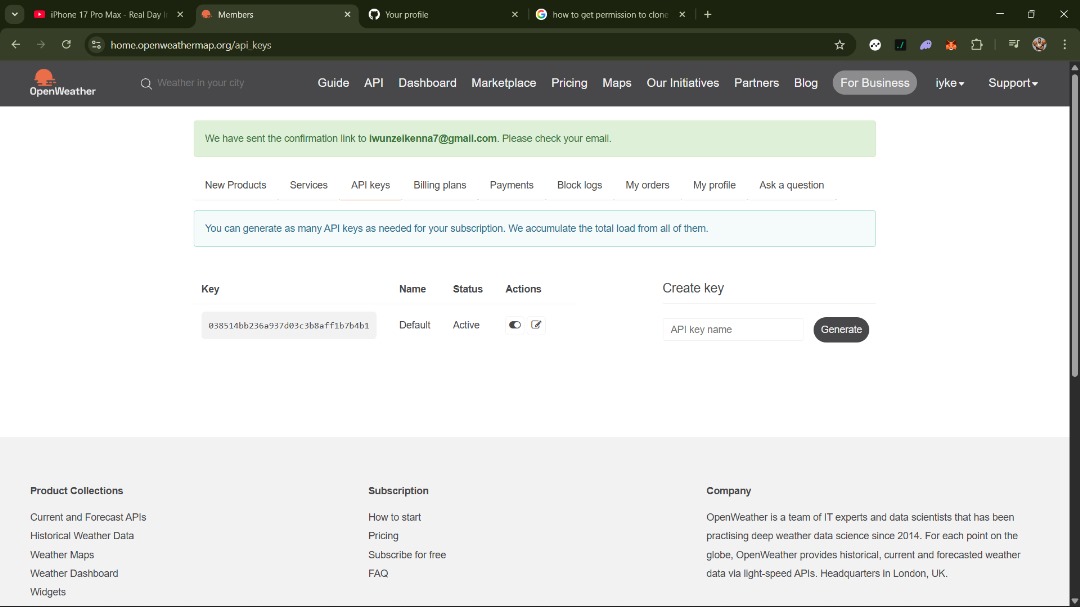Open Dashboard in the navigation bar
1080x607 pixels.
click(427, 83)
